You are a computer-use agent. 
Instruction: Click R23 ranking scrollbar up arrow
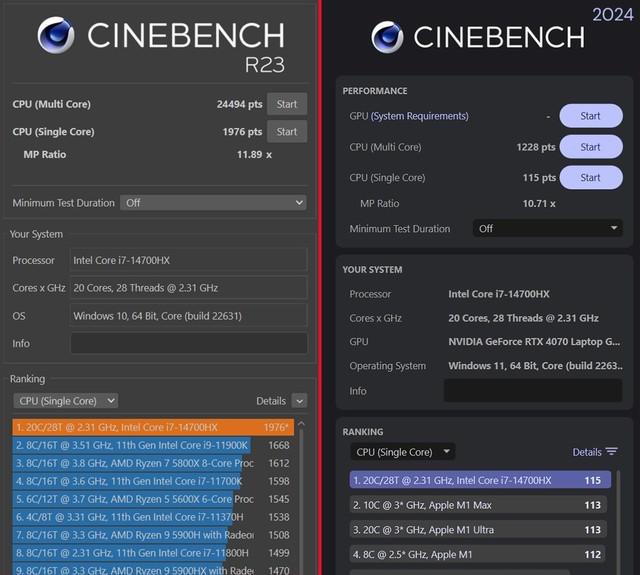pos(301,424)
